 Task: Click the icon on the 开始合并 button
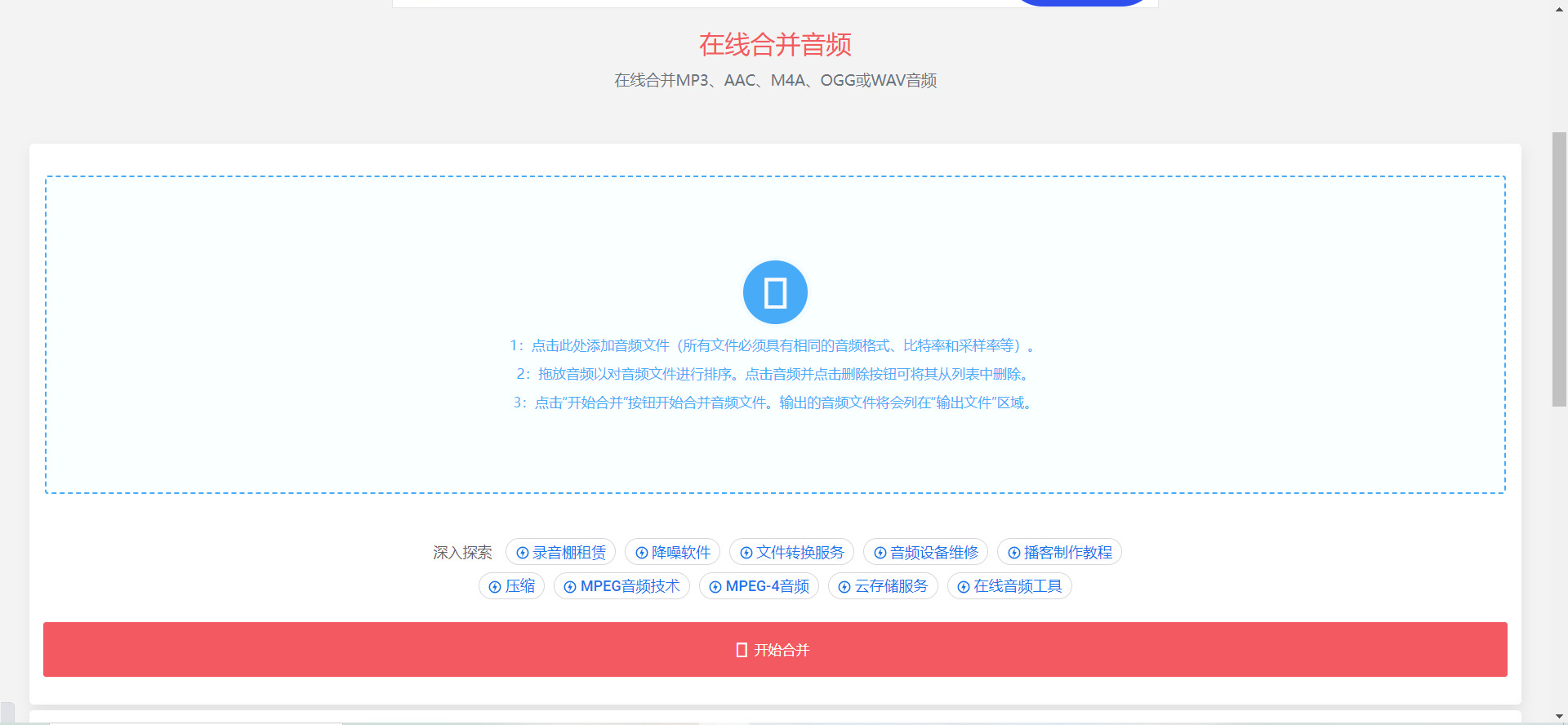742,650
